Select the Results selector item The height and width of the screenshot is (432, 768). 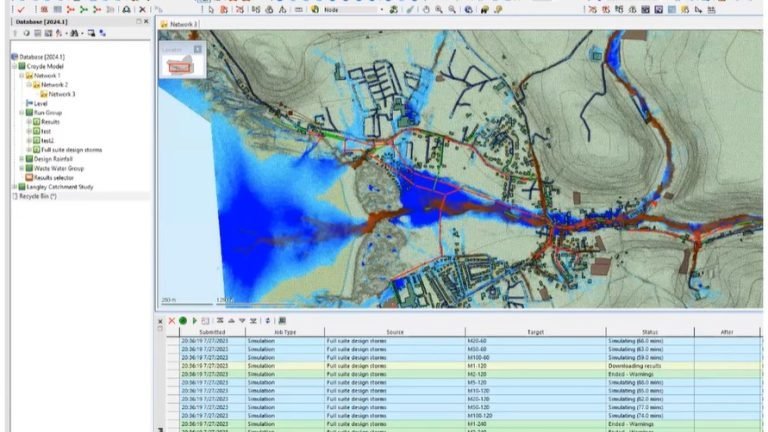[x=53, y=178]
